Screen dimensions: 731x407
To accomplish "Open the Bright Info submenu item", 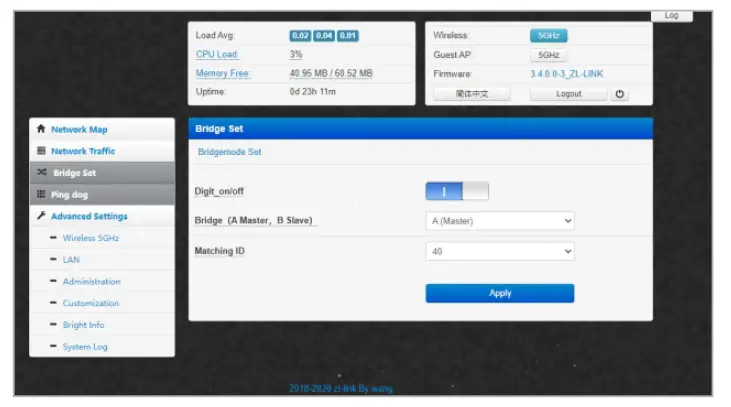I will [83, 324].
